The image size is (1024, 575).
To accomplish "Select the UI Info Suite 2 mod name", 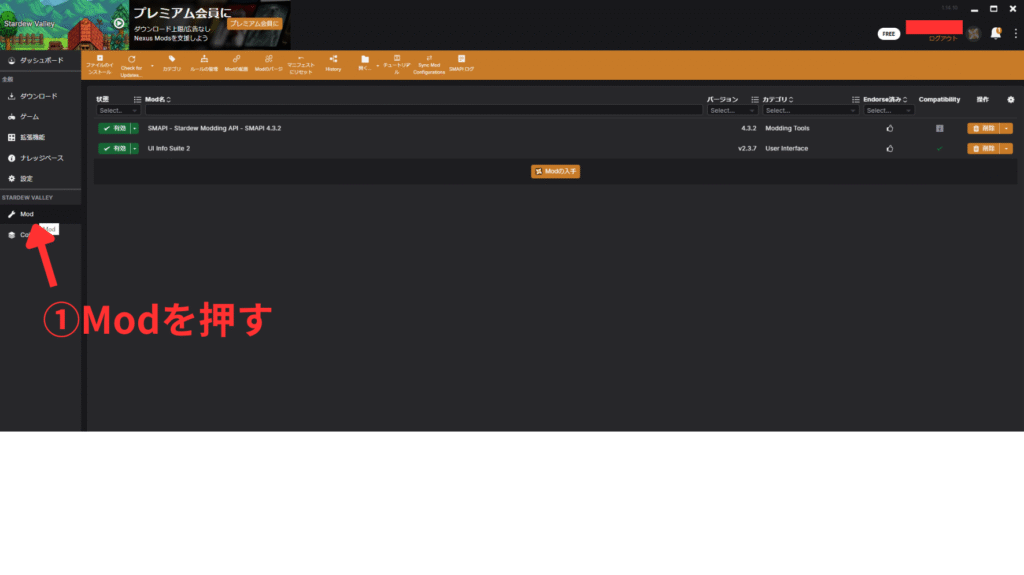I will click(168, 149).
